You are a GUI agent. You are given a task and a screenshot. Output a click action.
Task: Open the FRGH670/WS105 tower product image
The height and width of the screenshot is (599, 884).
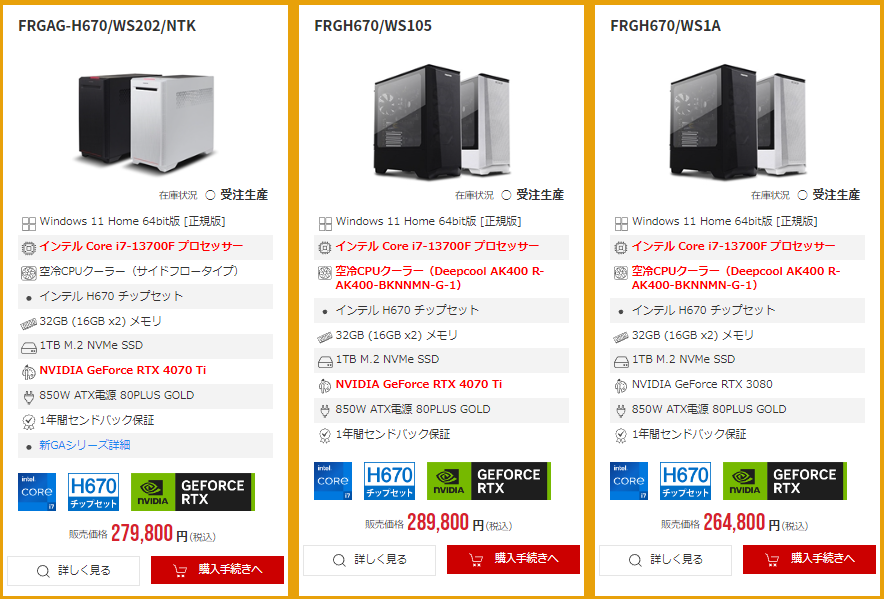point(441,122)
